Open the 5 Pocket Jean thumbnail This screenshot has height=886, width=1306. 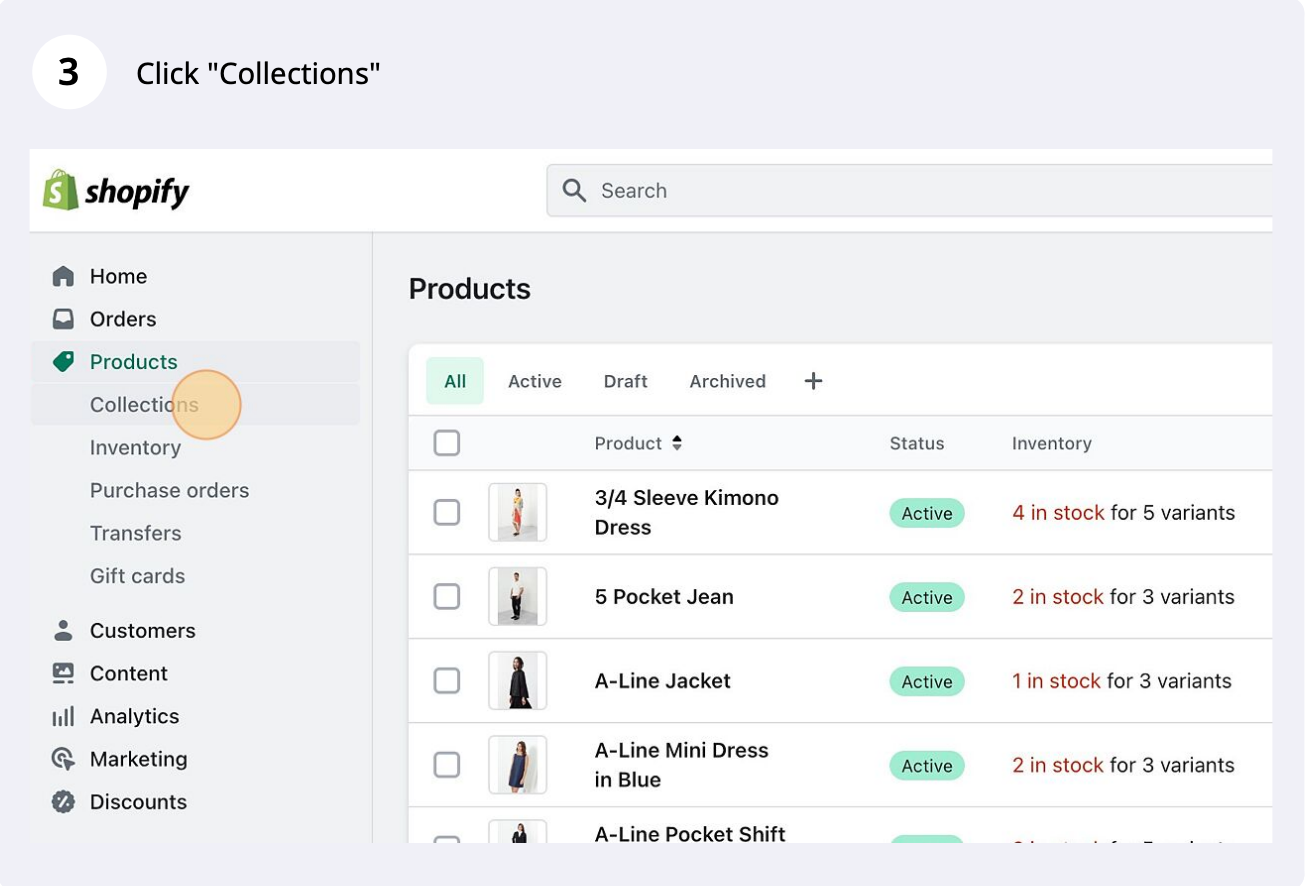[x=518, y=596]
